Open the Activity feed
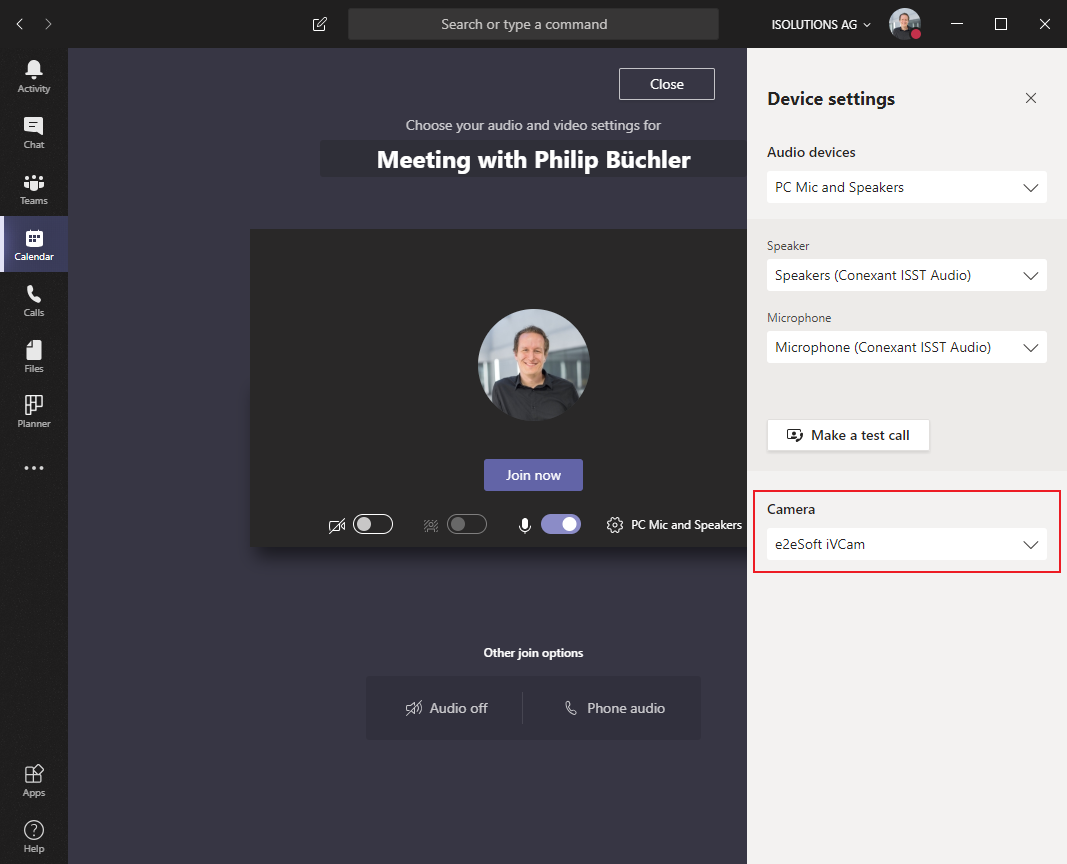Image resolution: width=1067 pixels, height=864 pixels. [34, 76]
